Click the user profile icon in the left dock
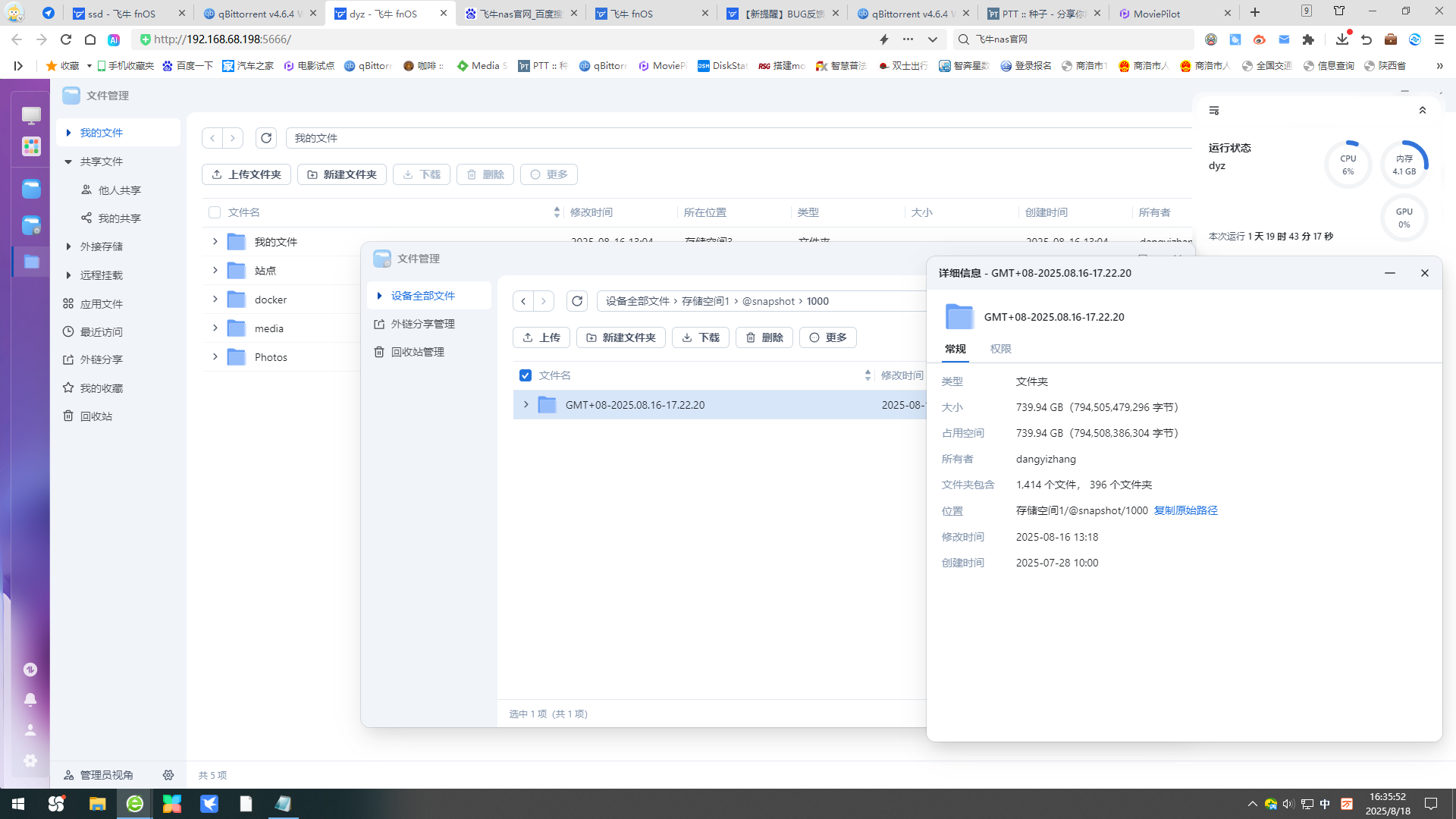 click(30, 730)
